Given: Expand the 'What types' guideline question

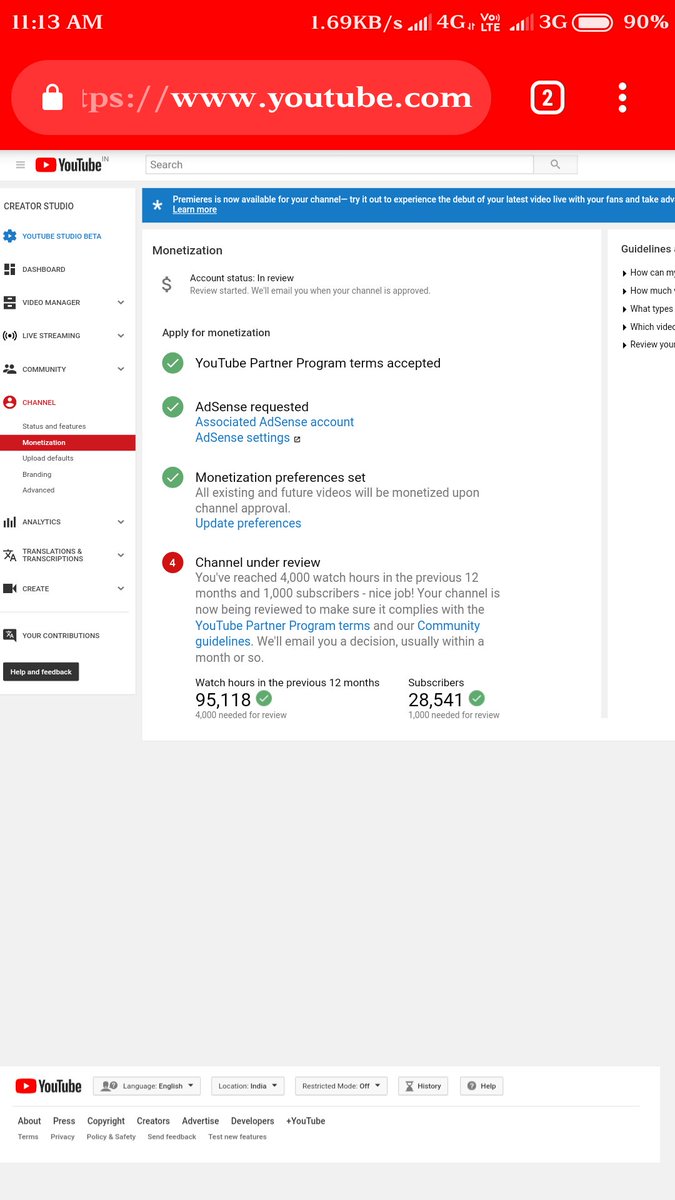Looking at the screenshot, I should [x=648, y=309].
